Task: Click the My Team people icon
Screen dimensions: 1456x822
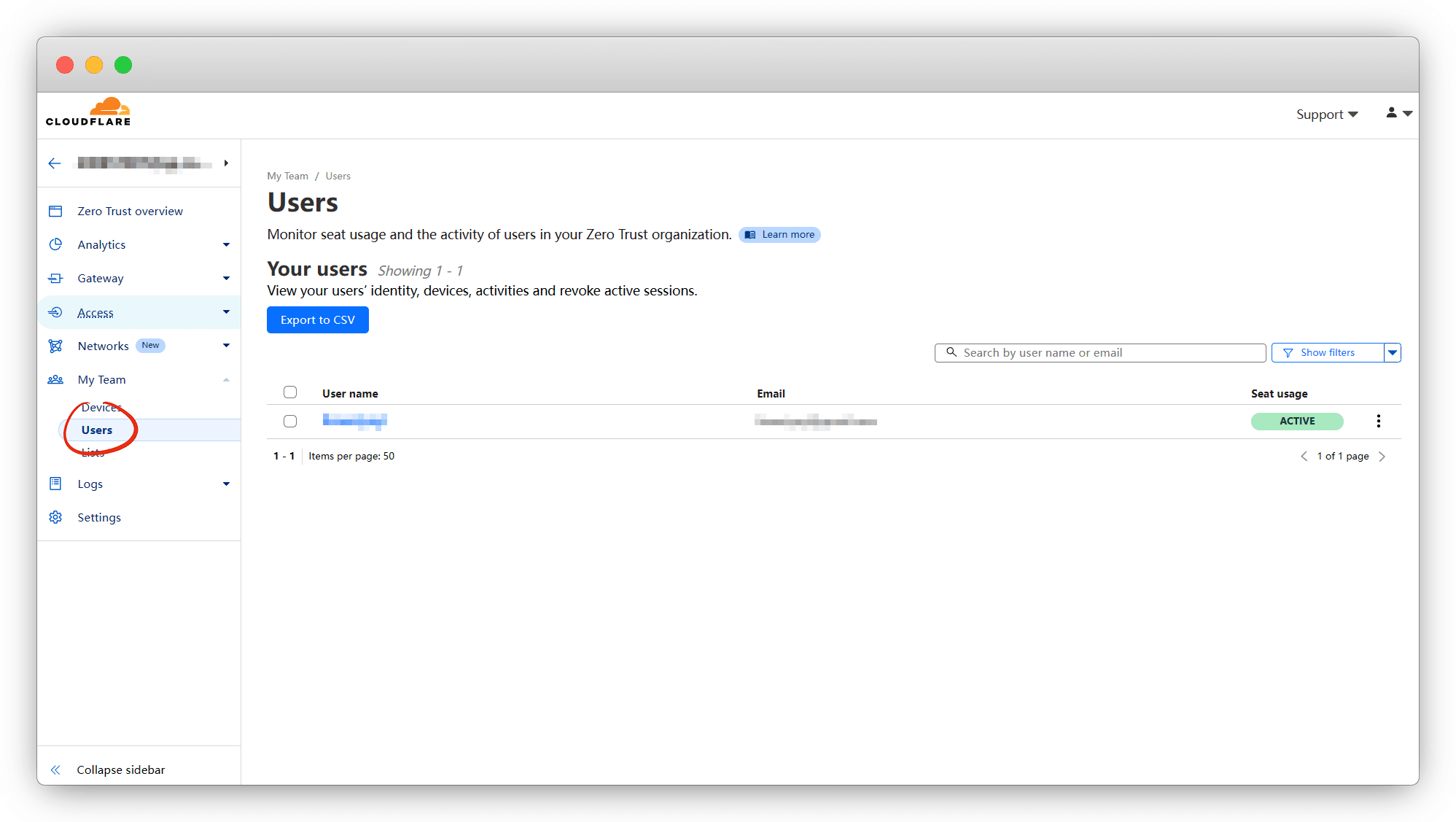Action: (x=55, y=379)
